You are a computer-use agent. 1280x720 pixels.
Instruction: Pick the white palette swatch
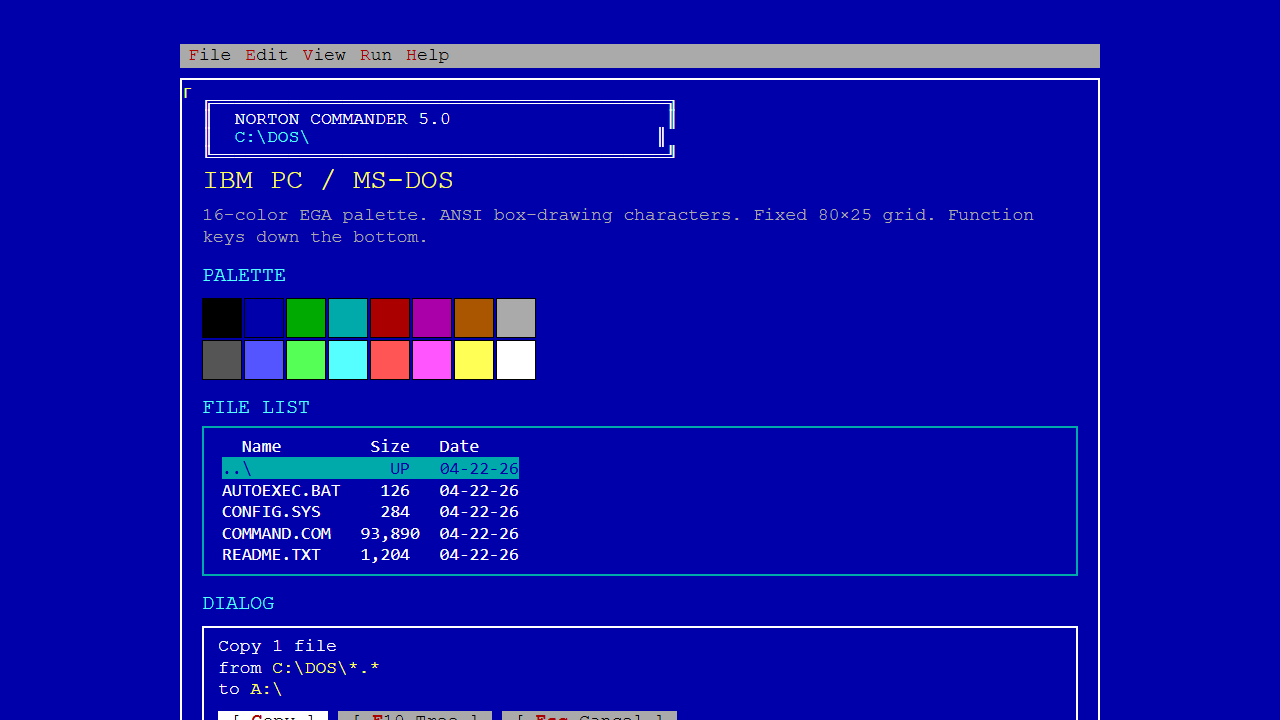pos(516,360)
